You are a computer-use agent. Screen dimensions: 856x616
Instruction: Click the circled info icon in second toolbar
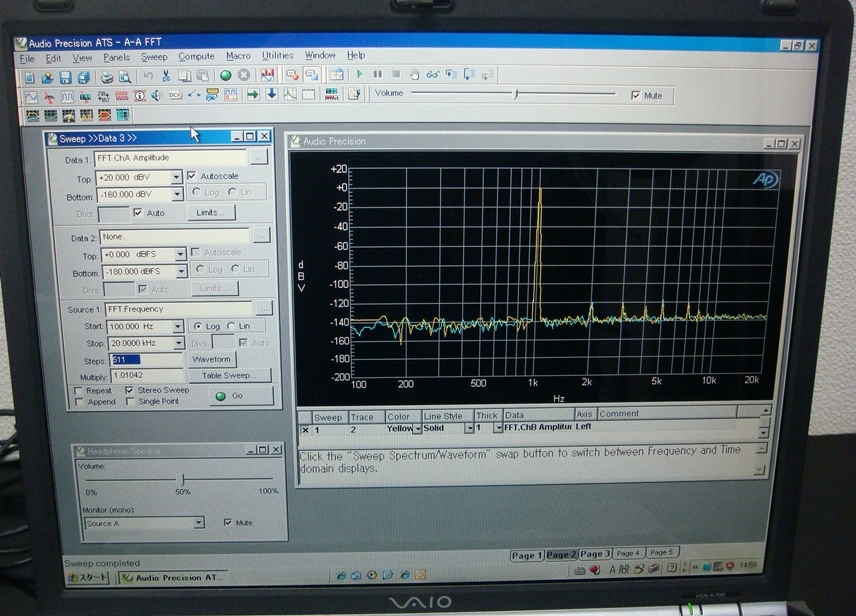(x=140, y=97)
